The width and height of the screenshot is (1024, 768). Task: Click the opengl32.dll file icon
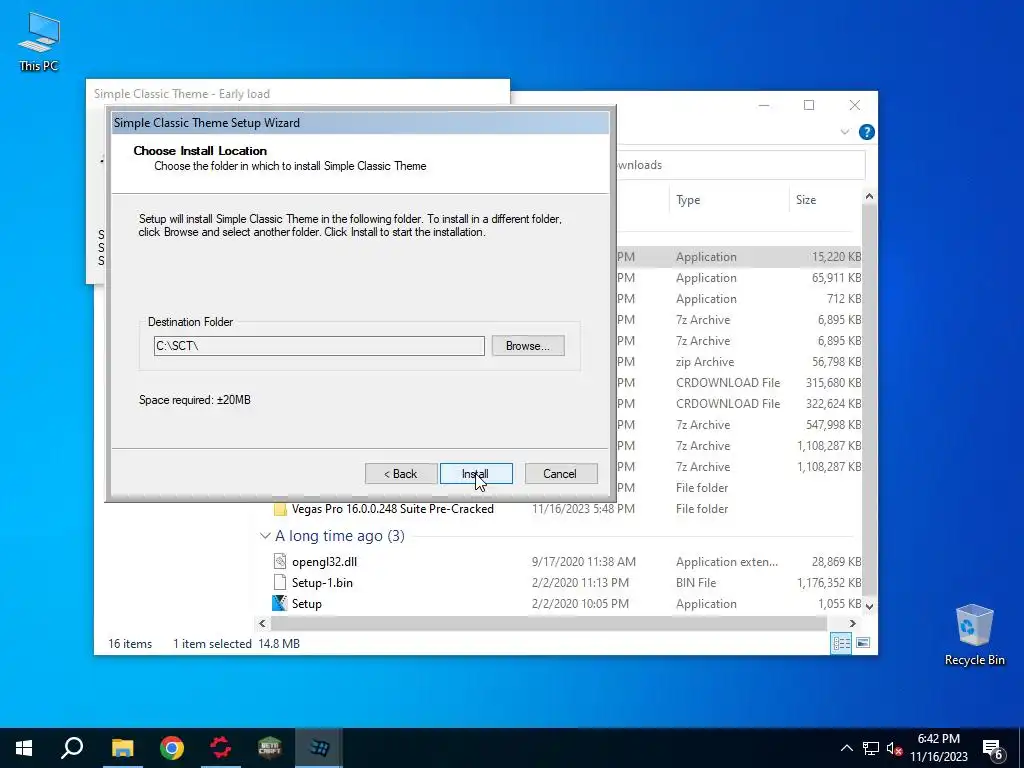pyautogui.click(x=280, y=561)
